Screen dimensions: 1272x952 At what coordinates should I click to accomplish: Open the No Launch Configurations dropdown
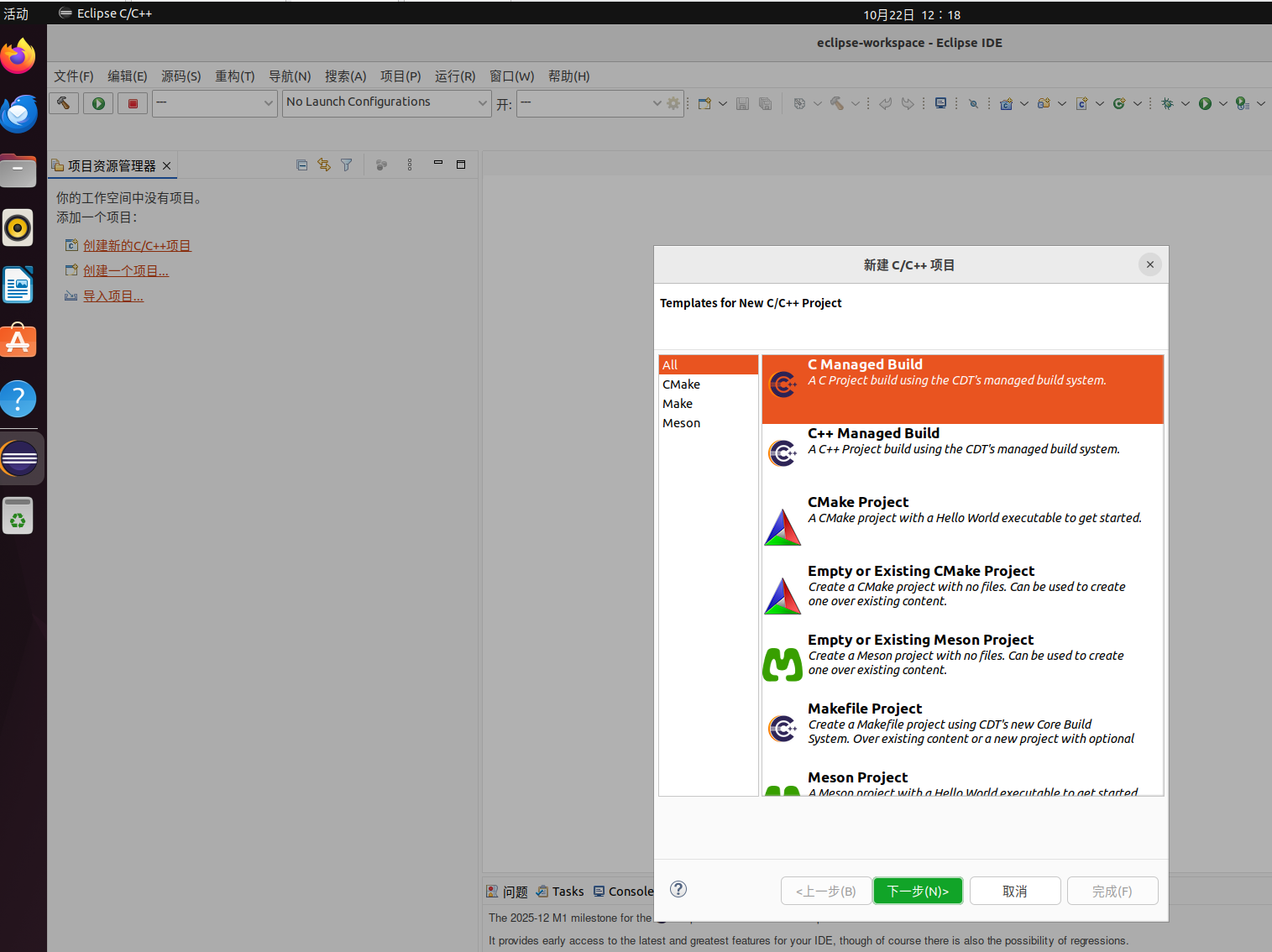[x=386, y=103]
